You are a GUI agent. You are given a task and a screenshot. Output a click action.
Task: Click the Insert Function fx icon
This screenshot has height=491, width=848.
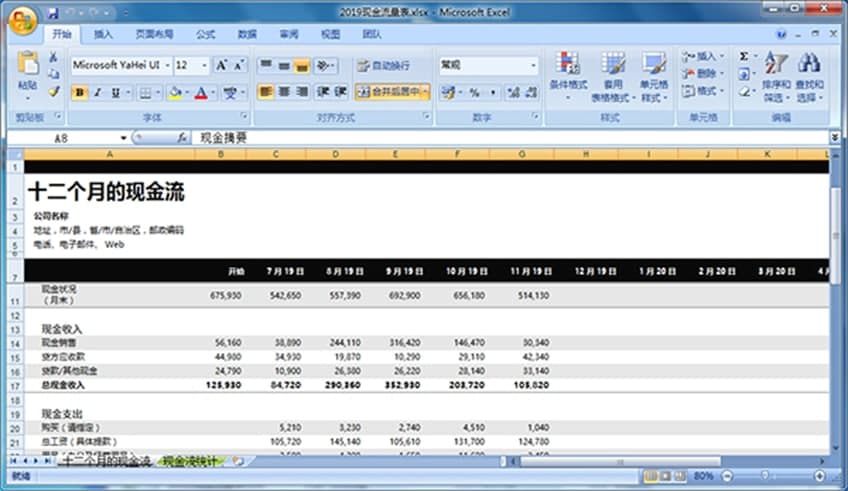pos(181,136)
